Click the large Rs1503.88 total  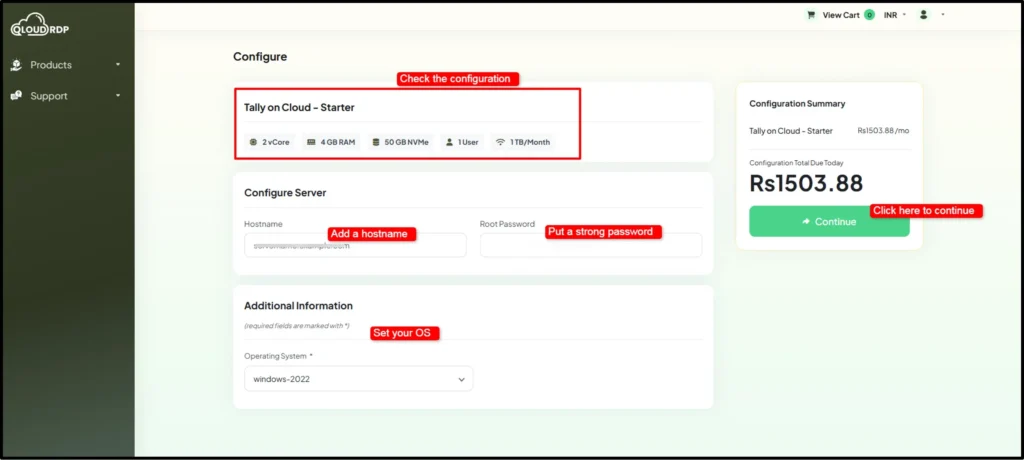806,183
